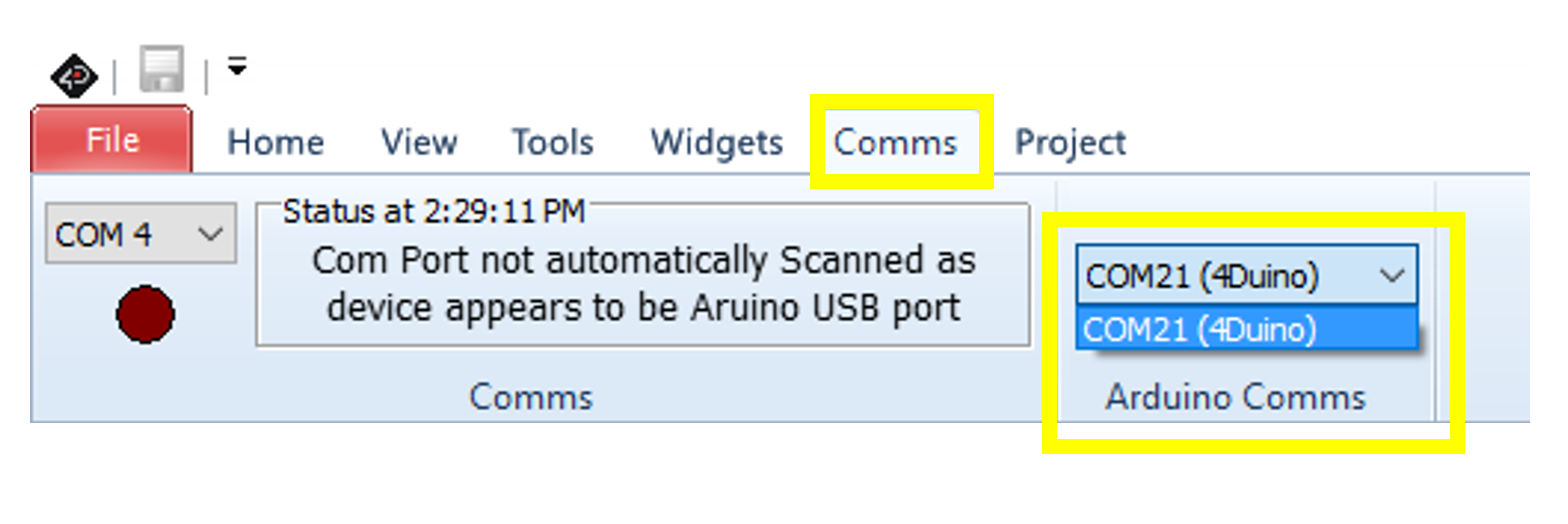Screen dimensions: 1568x524
Task: Click the COM 4 port value text
Action: click(x=105, y=235)
